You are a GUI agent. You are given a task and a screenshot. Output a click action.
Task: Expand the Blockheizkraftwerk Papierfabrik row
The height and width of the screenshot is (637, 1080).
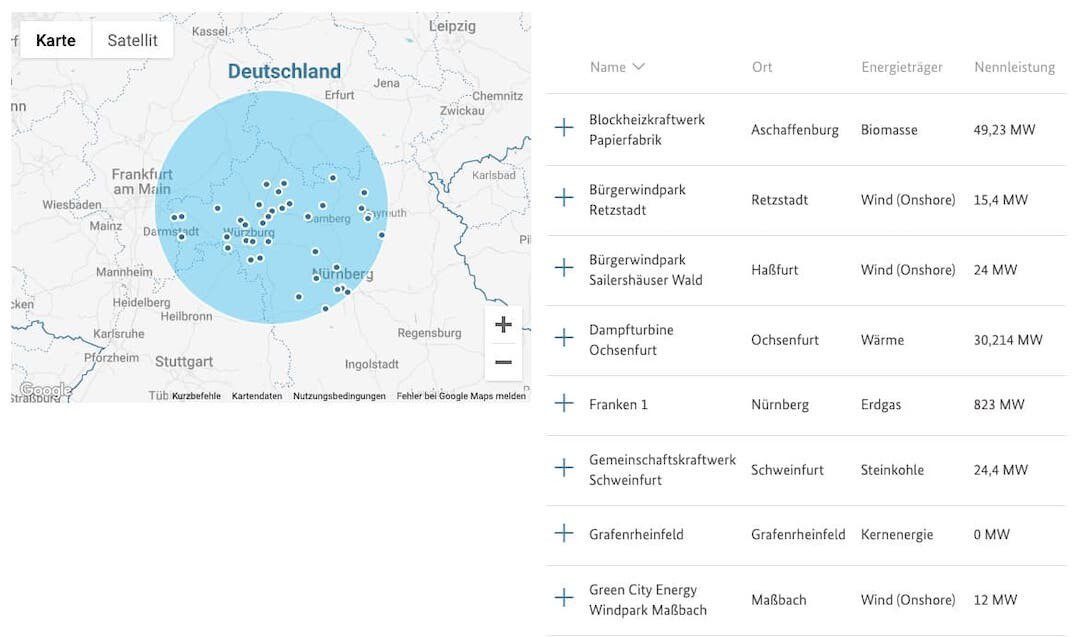(564, 128)
